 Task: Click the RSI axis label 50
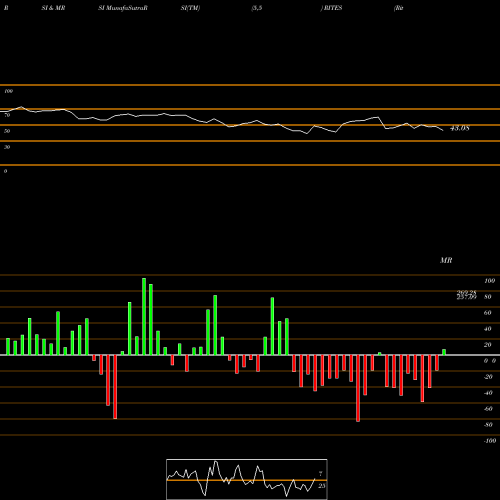click(x=7, y=131)
